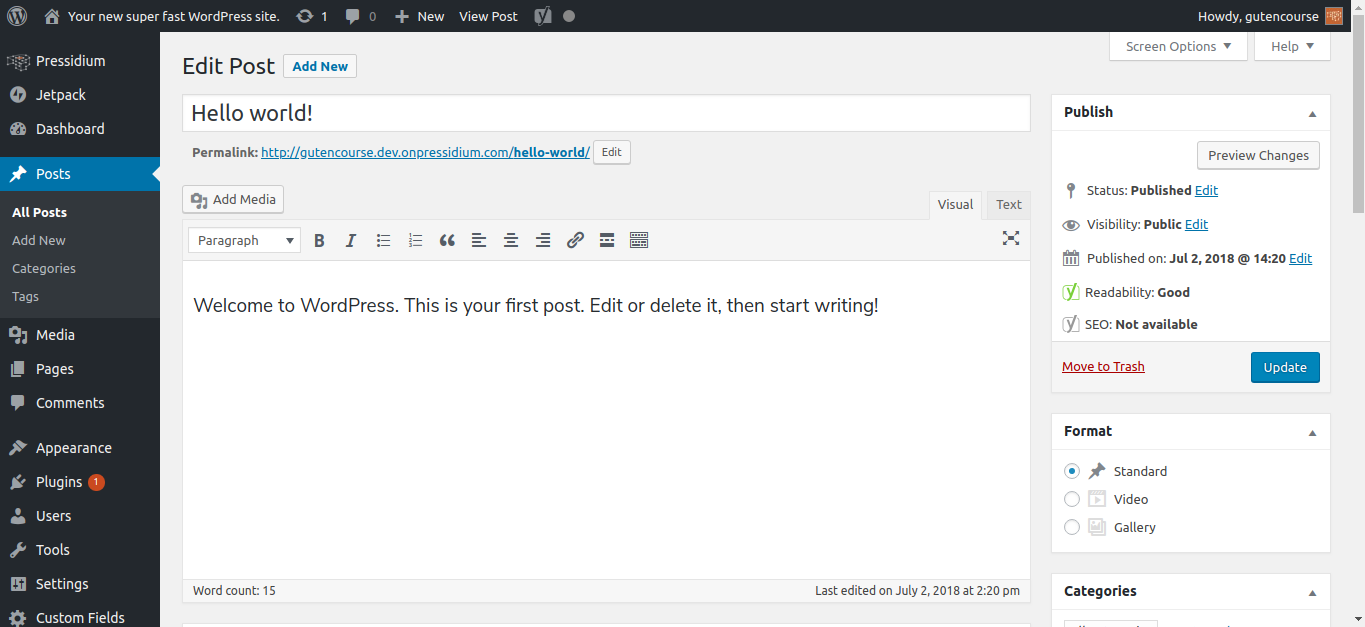
Task: Collapse the Categories box
Action: pos(1312,593)
